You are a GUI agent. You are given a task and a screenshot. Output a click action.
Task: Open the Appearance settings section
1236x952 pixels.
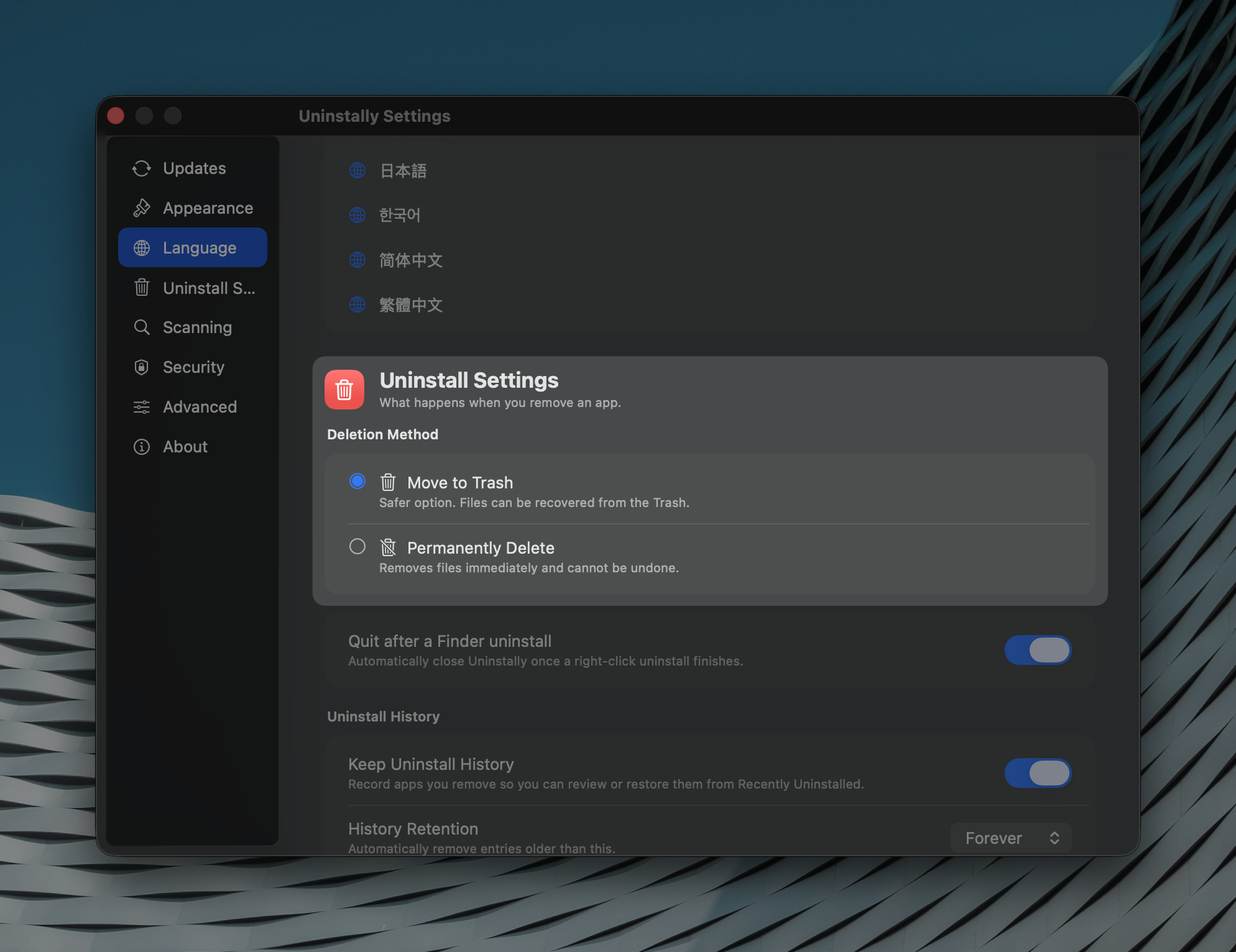[193, 208]
